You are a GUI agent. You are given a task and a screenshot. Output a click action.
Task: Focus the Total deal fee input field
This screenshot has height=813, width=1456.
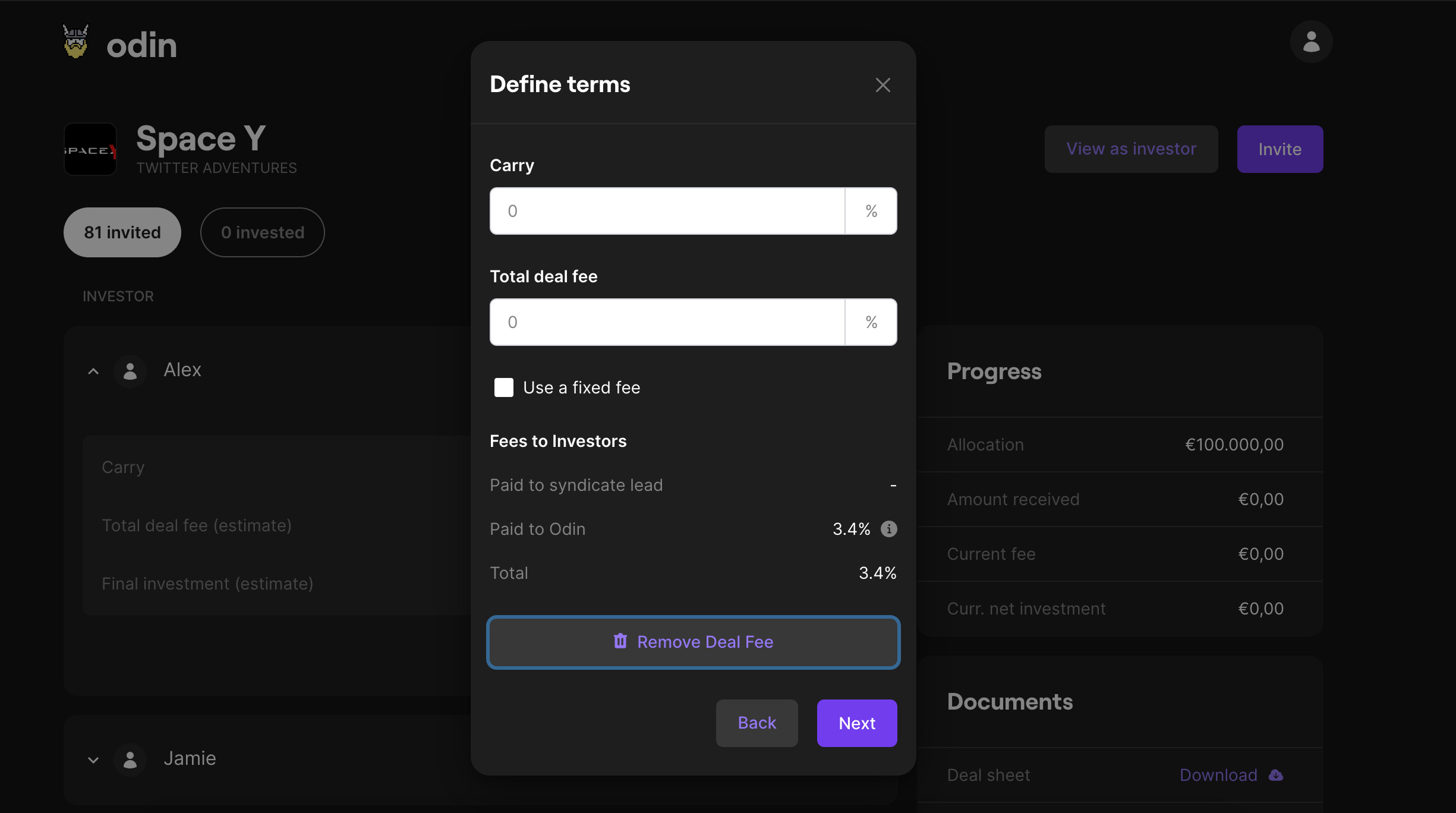tap(667, 322)
